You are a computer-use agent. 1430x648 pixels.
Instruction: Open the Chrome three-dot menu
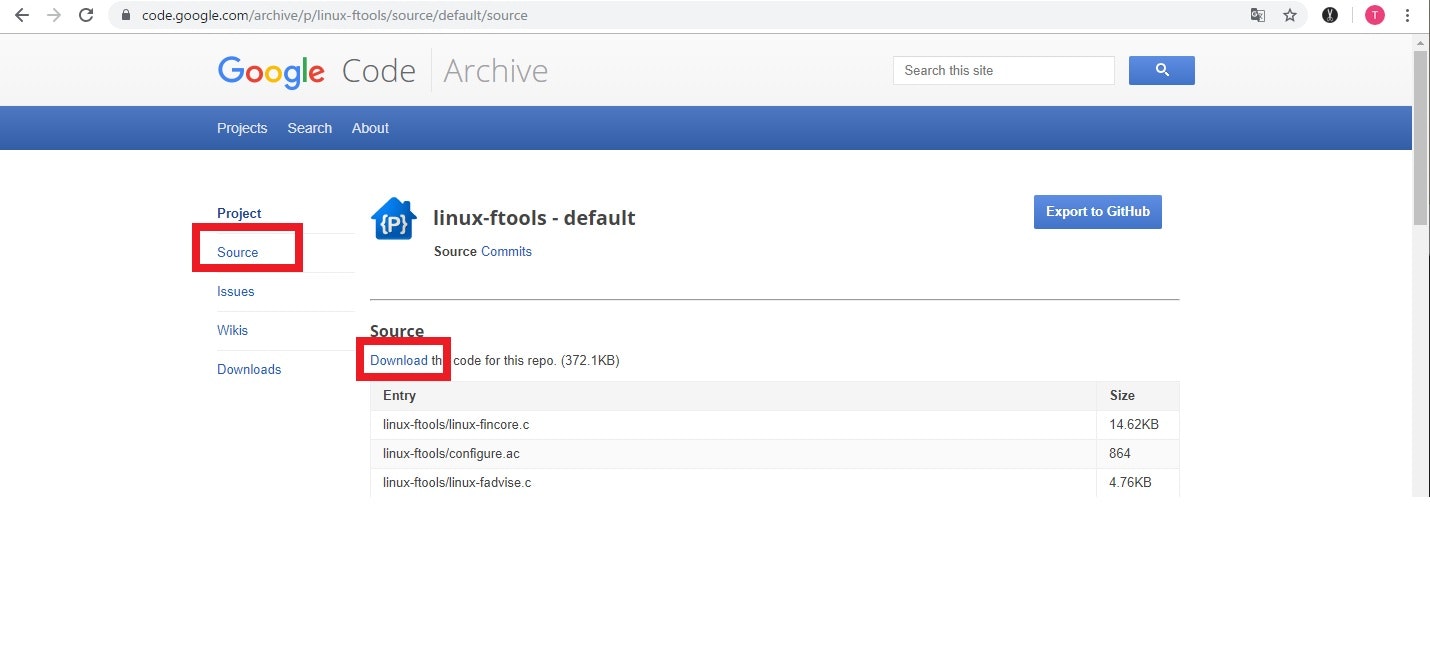tap(1408, 15)
